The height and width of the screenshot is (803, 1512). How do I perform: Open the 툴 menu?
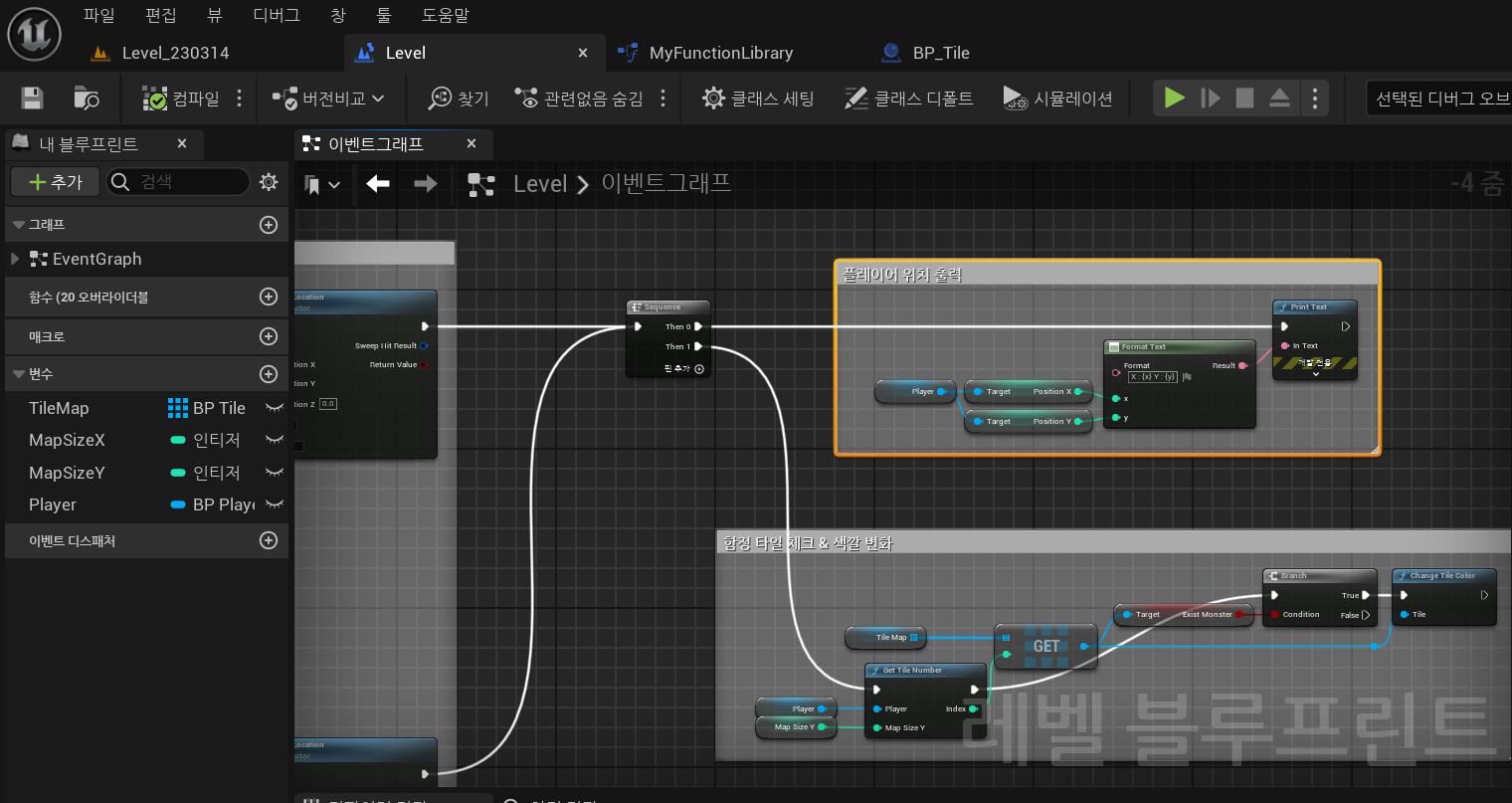tap(384, 16)
